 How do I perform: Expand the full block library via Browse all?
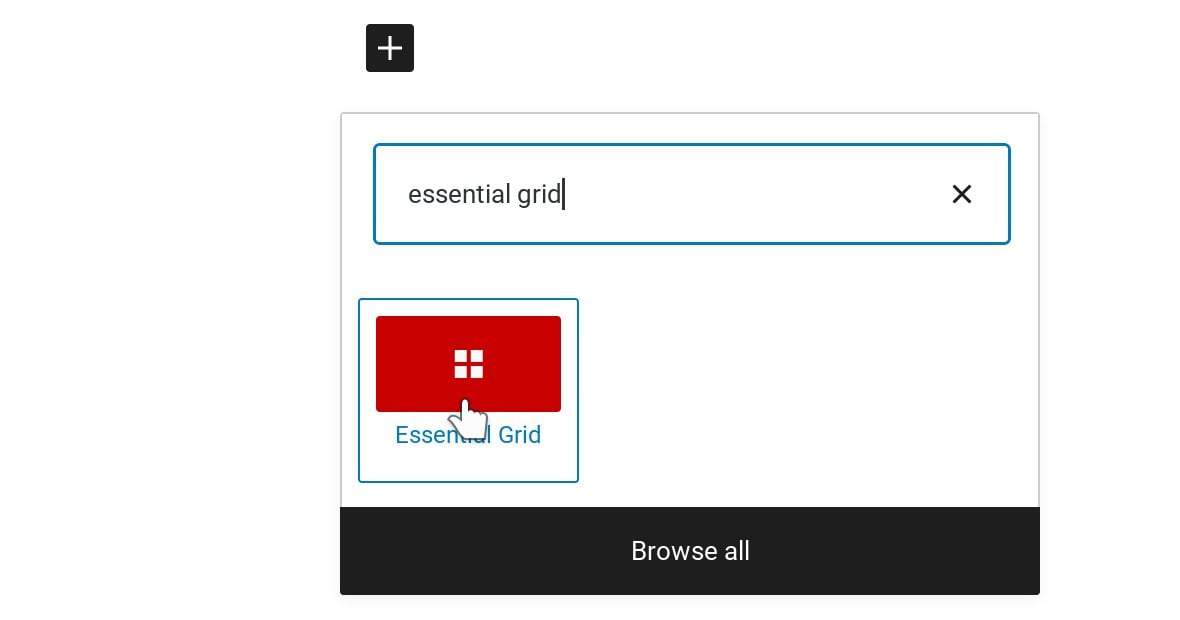coord(690,551)
